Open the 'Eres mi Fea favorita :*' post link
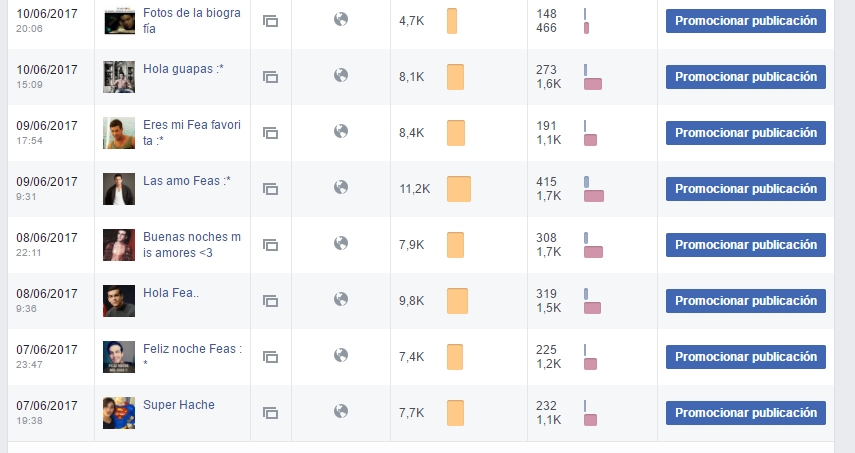The height and width of the screenshot is (453, 855). pos(191,132)
